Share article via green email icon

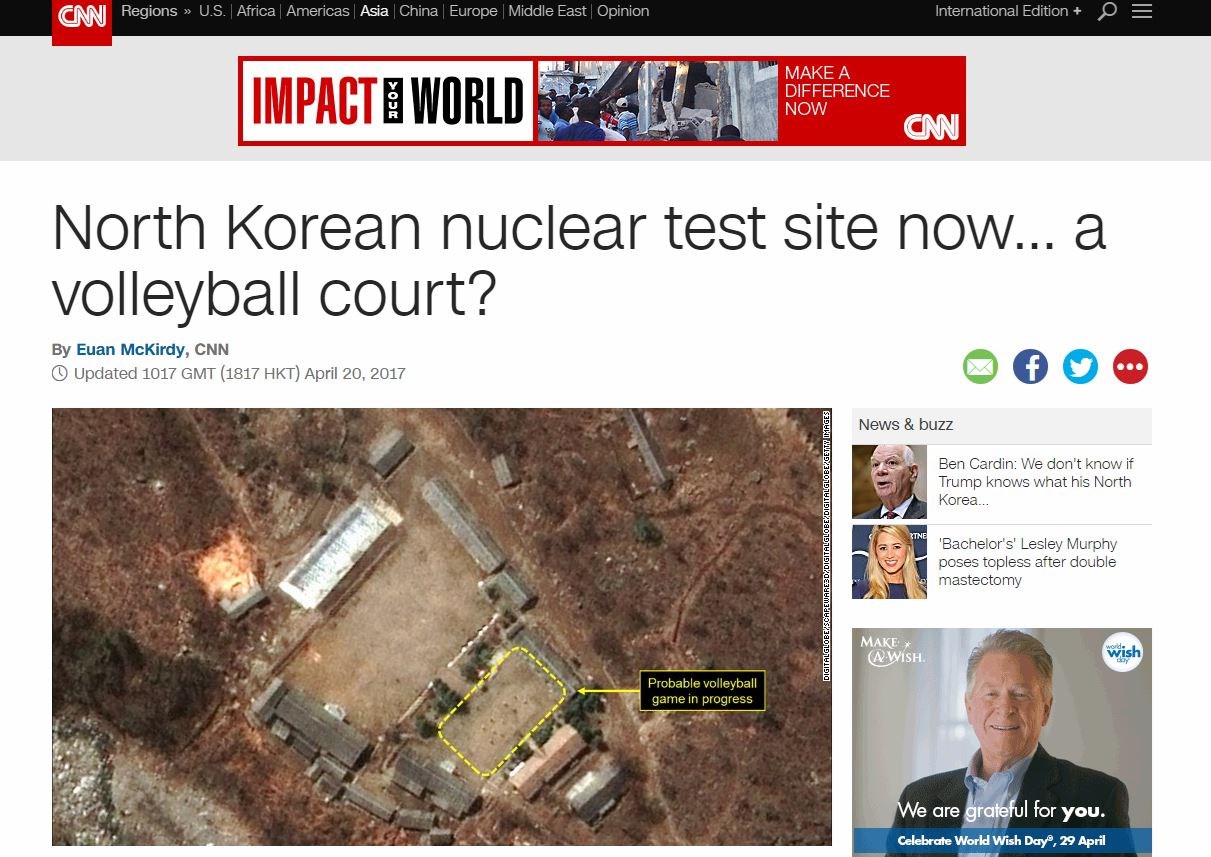point(980,367)
